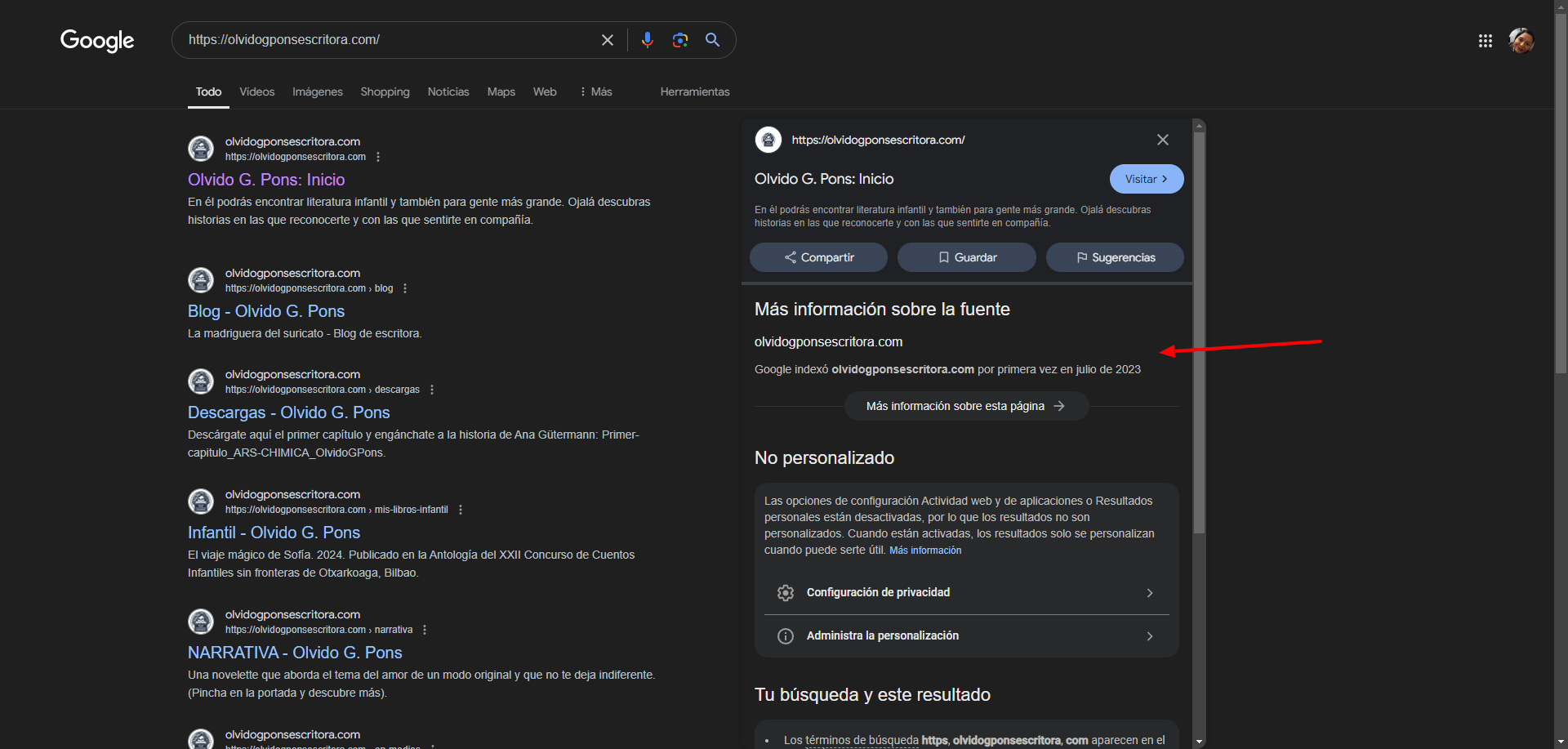The image size is (1568, 749).
Task: Click the favicon of the Infantil result
Action: [x=201, y=502]
